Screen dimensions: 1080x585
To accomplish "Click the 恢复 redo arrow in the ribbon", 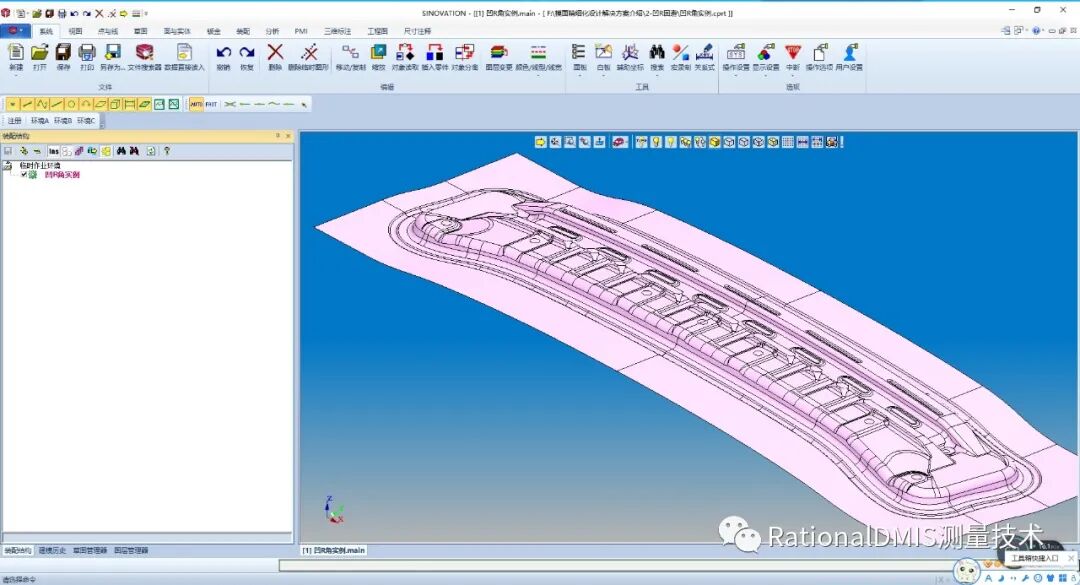I will (x=247, y=52).
